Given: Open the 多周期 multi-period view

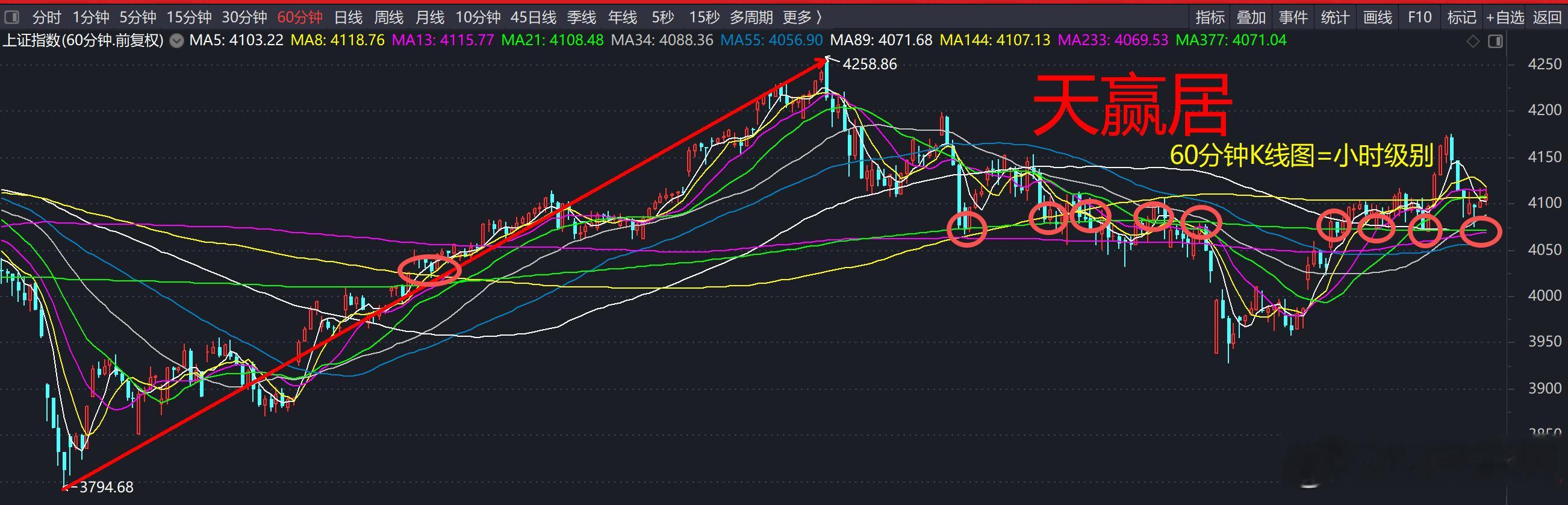Looking at the screenshot, I should click(751, 17).
